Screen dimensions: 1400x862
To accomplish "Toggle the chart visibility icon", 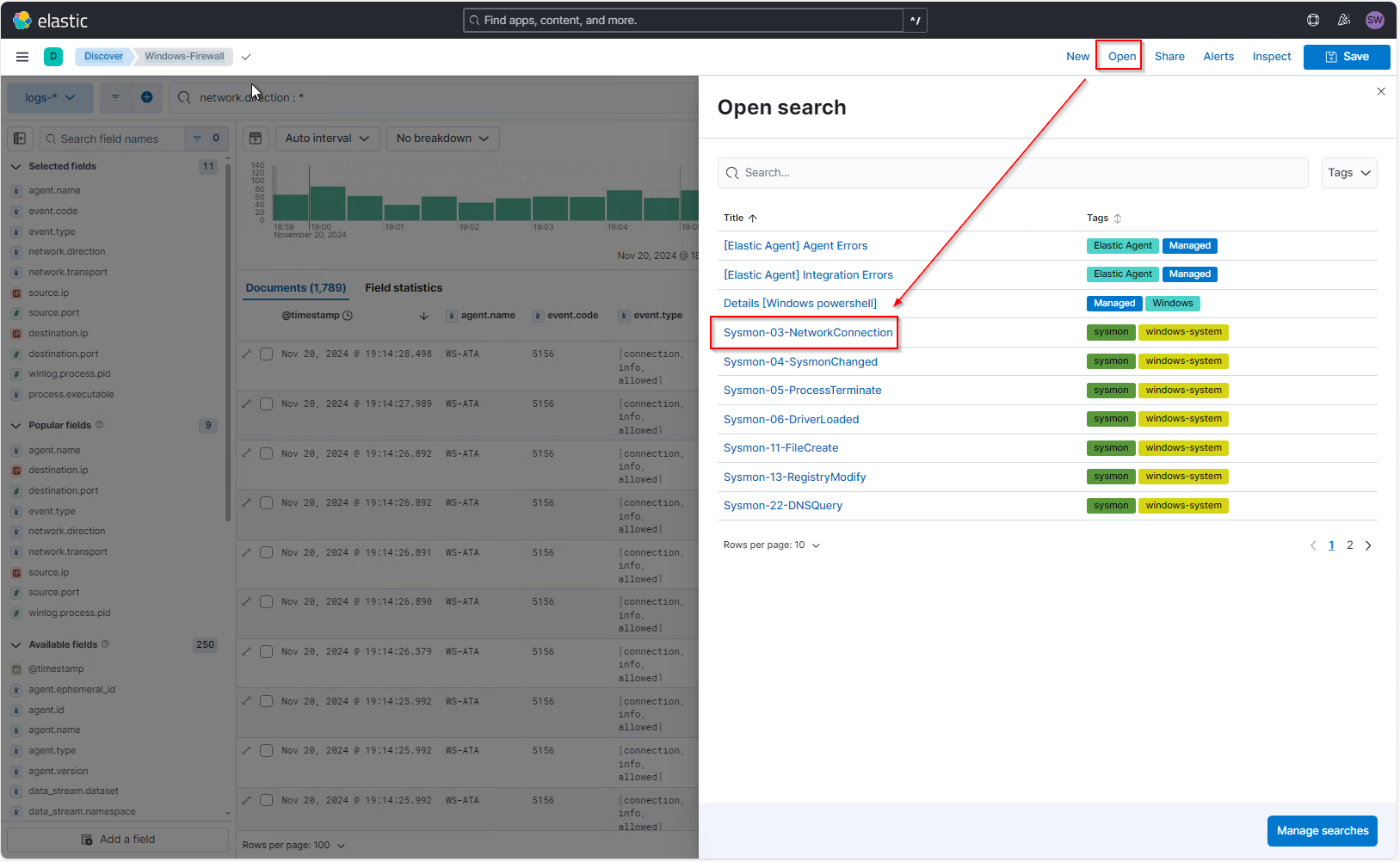I will [255, 139].
